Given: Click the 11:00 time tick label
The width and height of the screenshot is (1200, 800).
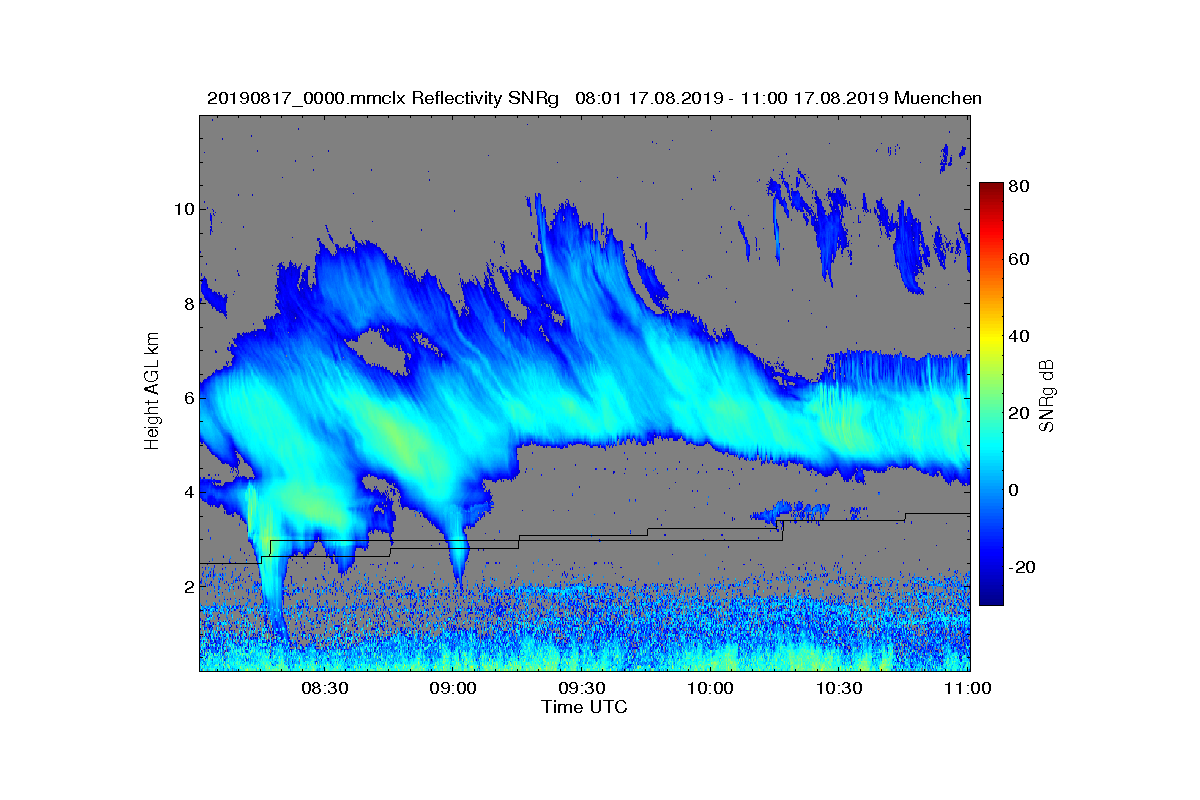Looking at the screenshot, I should point(967,689).
